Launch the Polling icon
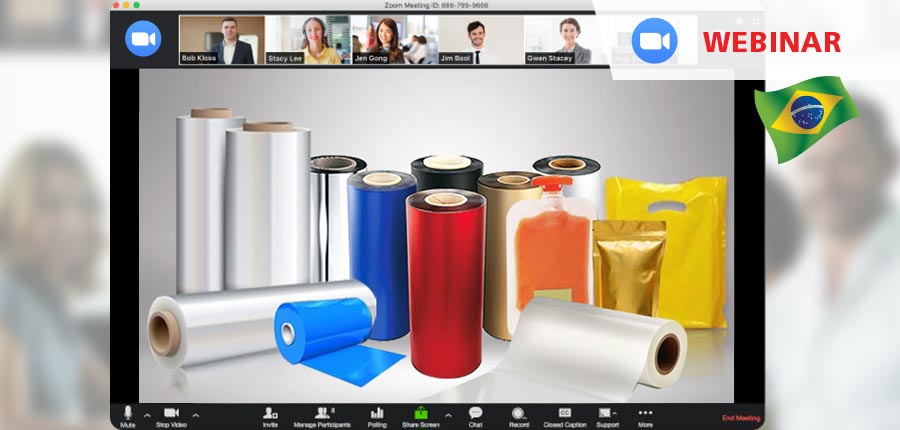 click(x=377, y=413)
